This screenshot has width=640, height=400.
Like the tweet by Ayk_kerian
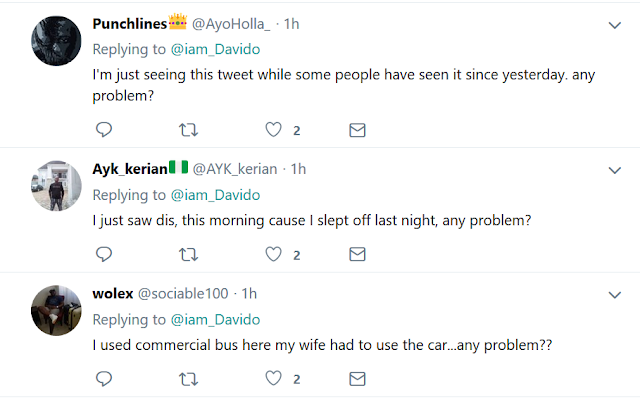click(271, 255)
